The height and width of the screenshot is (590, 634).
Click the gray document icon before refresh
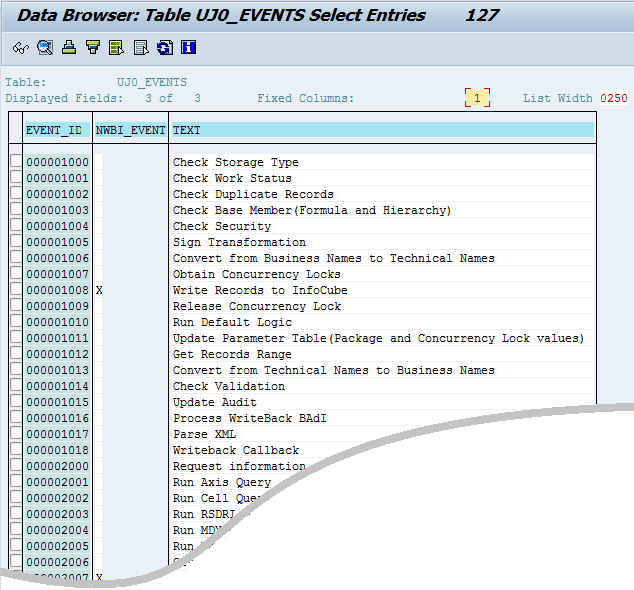[x=141, y=47]
